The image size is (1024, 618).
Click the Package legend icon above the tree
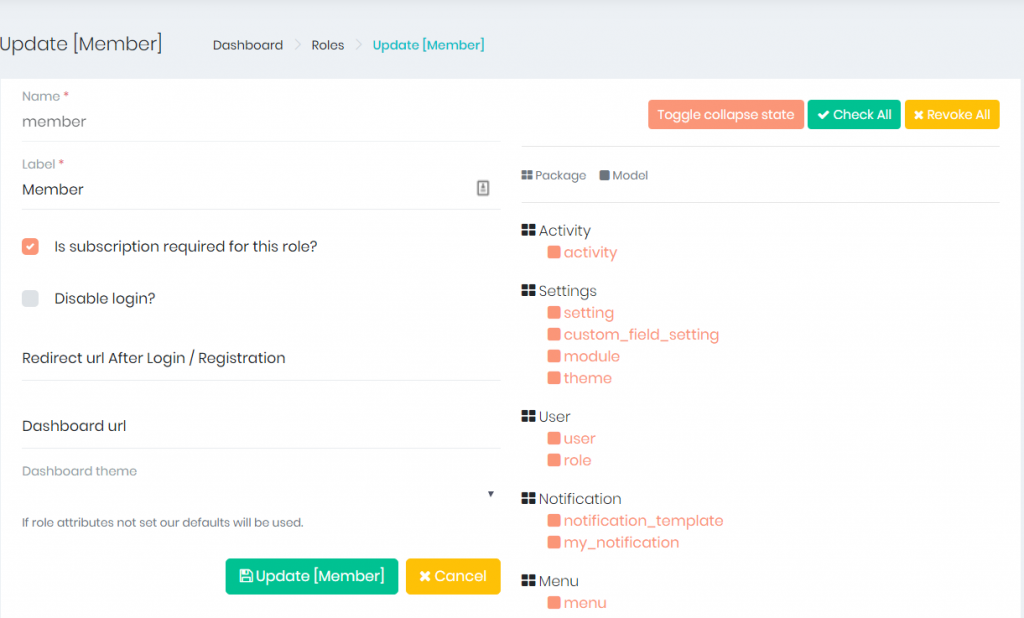pos(526,175)
